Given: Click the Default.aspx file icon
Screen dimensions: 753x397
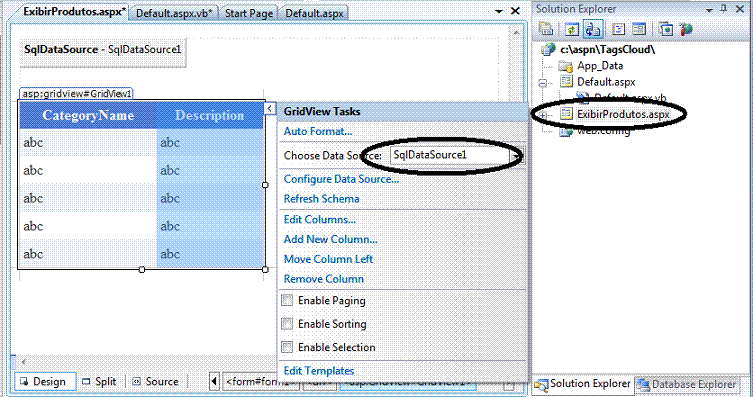Looking at the screenshot, I should 567,82.
